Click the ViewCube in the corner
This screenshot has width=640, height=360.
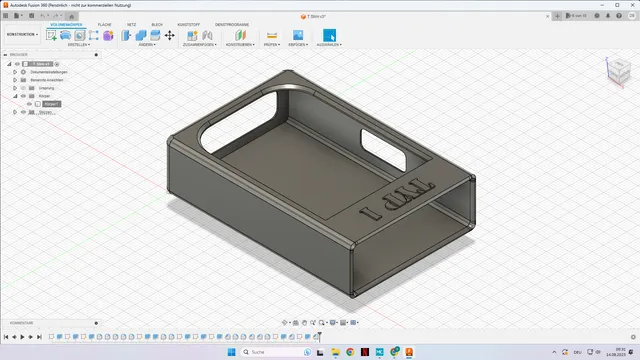619,70
